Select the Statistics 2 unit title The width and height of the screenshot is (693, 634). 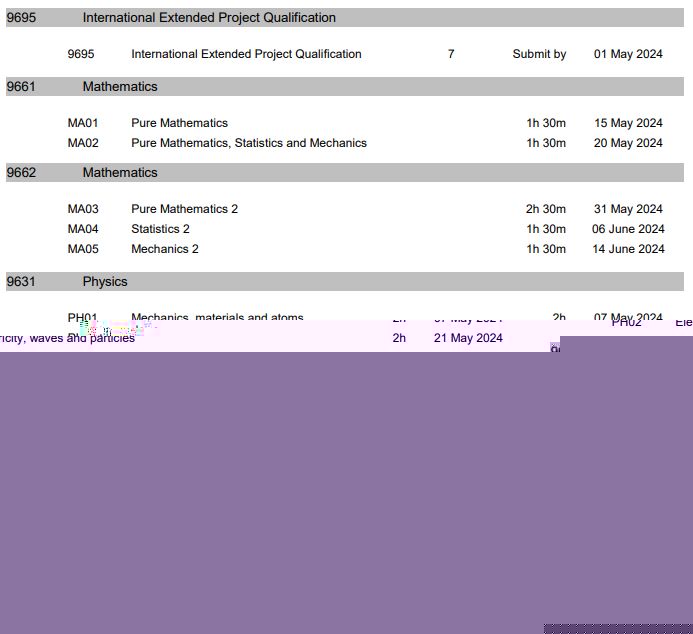point(160,229)
